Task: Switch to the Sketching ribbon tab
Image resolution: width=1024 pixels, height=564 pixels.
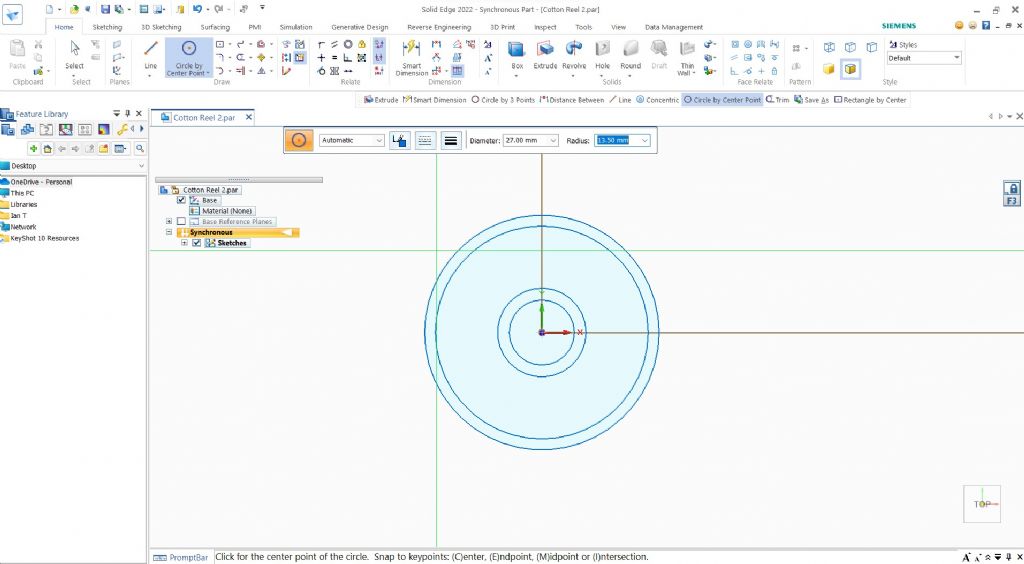Action: [107, 27]
